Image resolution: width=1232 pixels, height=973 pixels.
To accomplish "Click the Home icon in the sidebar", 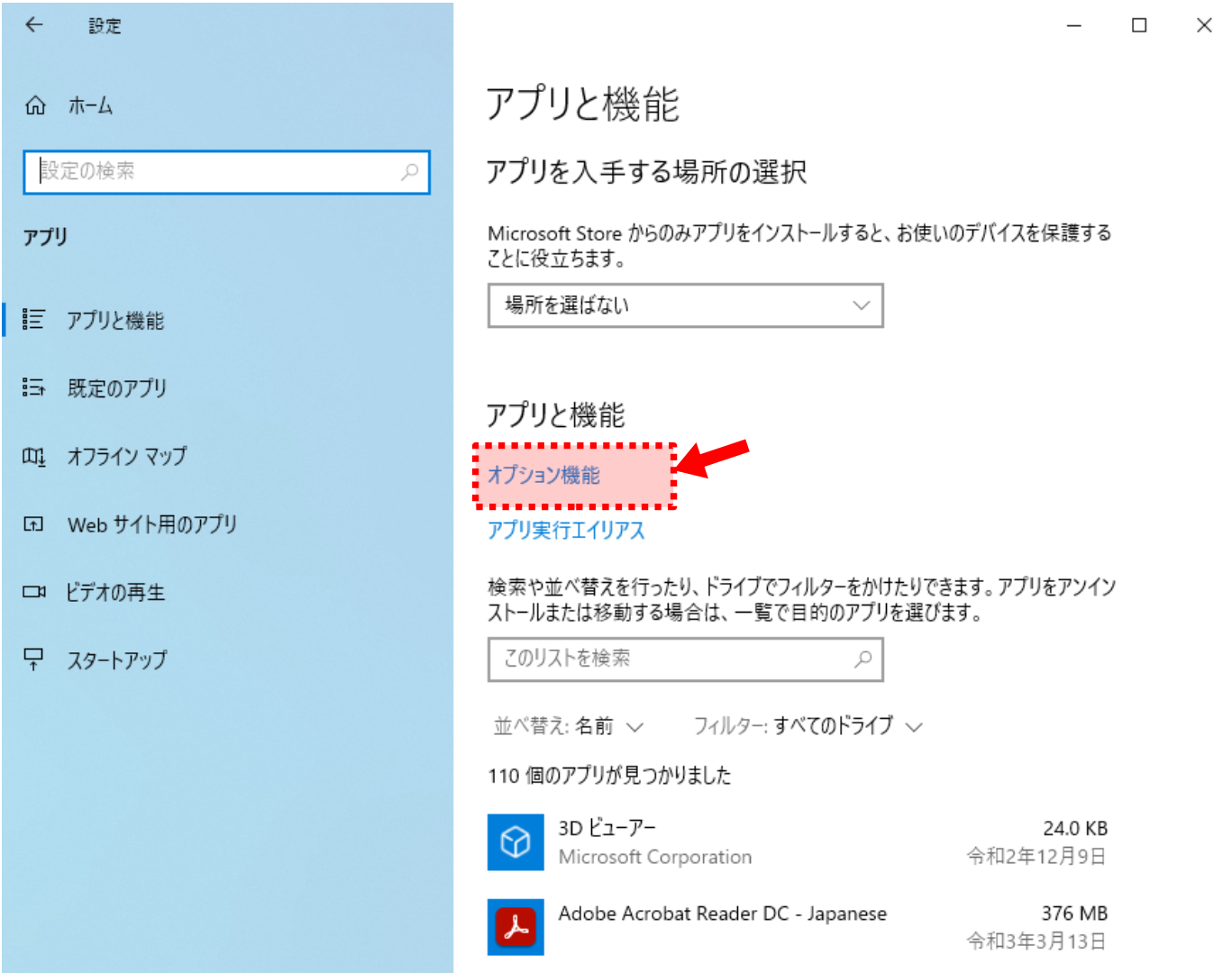I will [x=35, y=105].
